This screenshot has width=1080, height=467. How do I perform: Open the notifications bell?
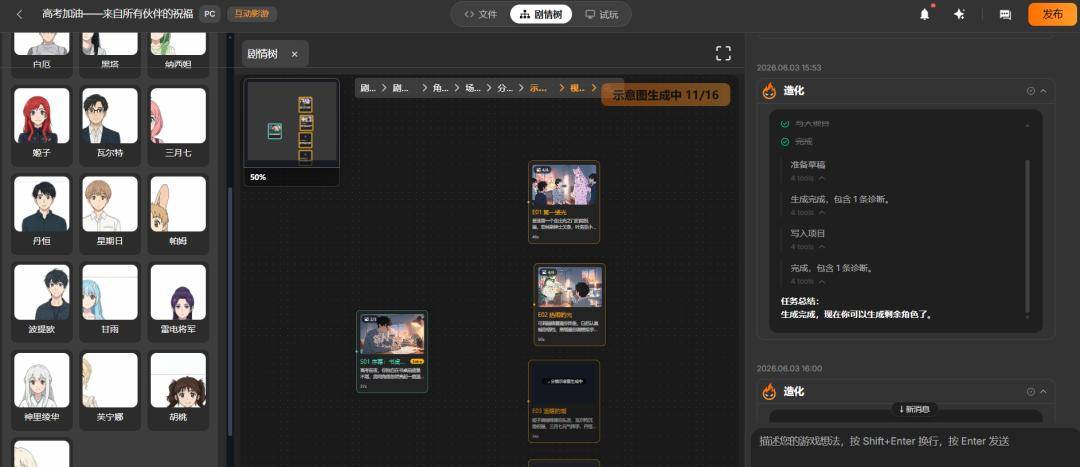tap(924, 14)
